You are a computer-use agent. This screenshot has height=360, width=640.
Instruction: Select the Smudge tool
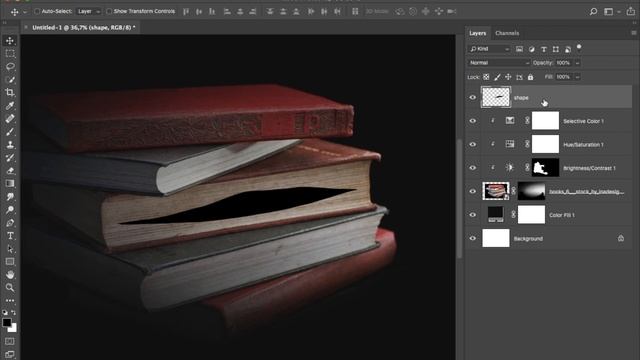[10, 197]
